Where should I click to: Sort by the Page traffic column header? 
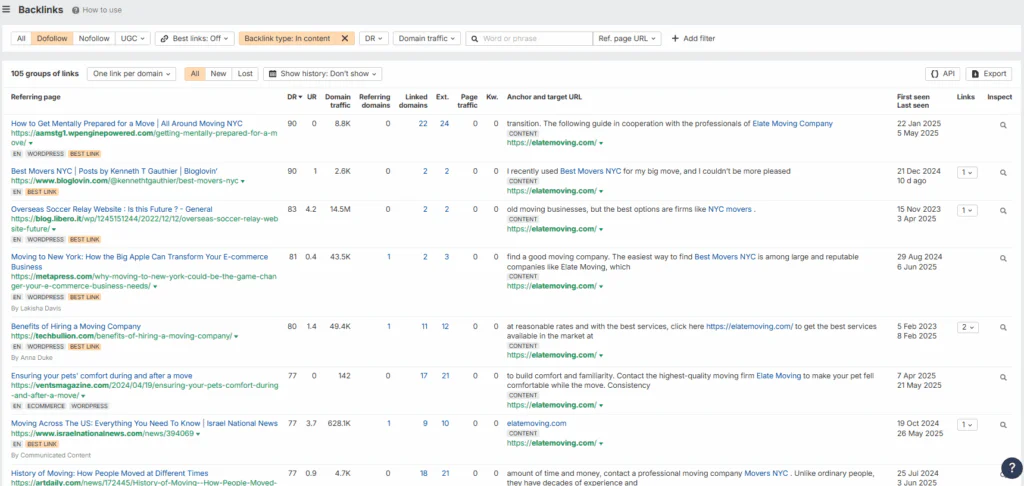pyautogui.click(x=468, y=101)
